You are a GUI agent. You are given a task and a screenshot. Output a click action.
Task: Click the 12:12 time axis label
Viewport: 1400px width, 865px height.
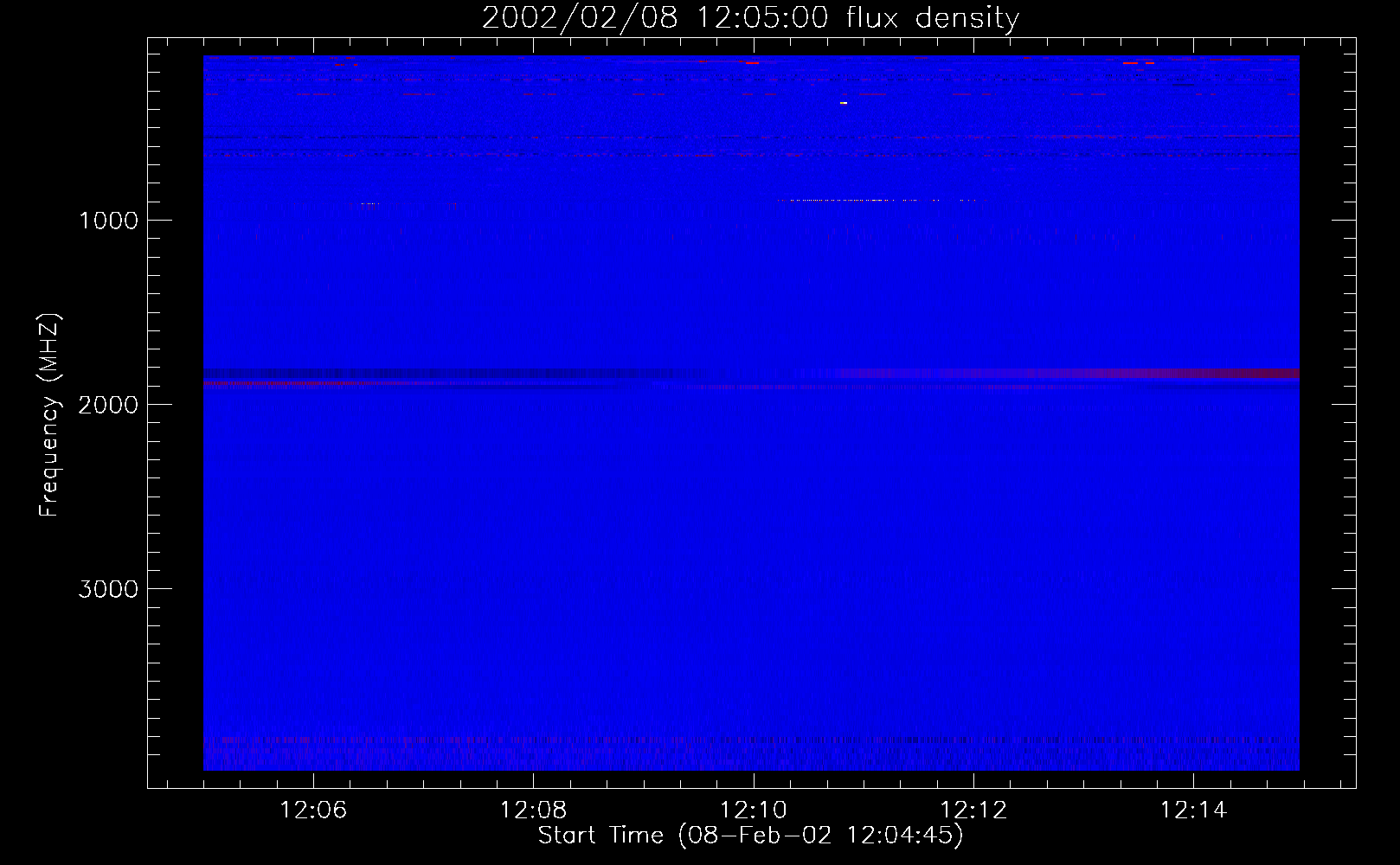[x=973, y=811]
